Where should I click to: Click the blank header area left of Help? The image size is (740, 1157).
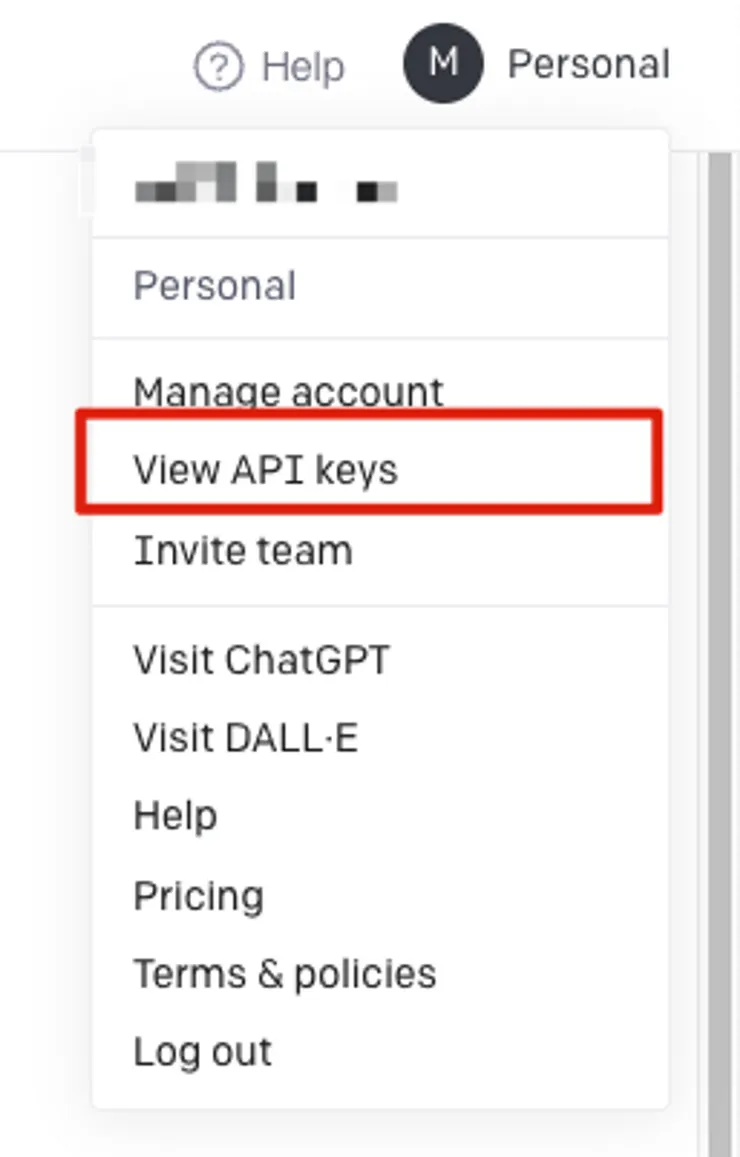point(90,67)
